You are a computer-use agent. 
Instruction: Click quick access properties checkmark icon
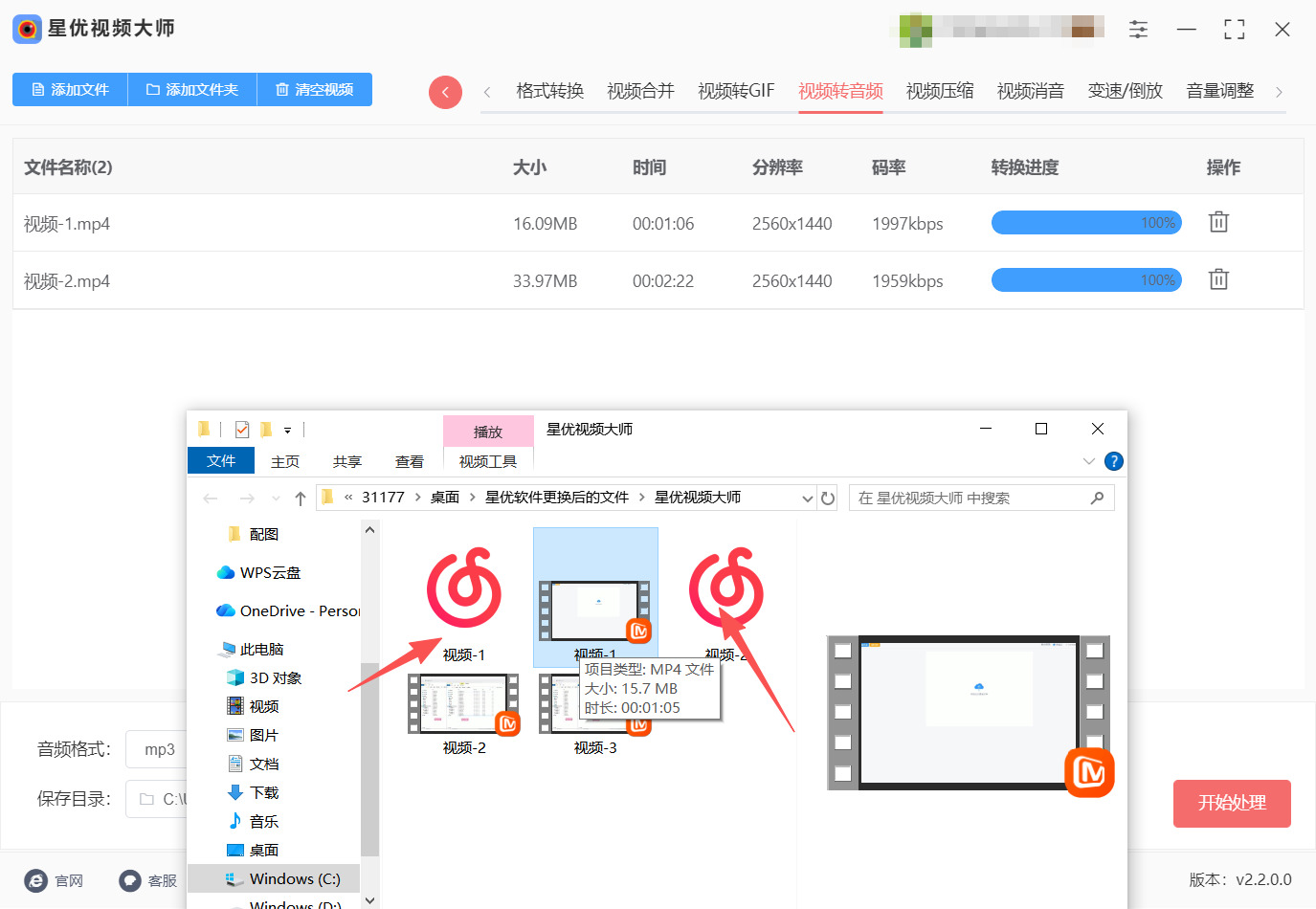click(x=242, y=430)
